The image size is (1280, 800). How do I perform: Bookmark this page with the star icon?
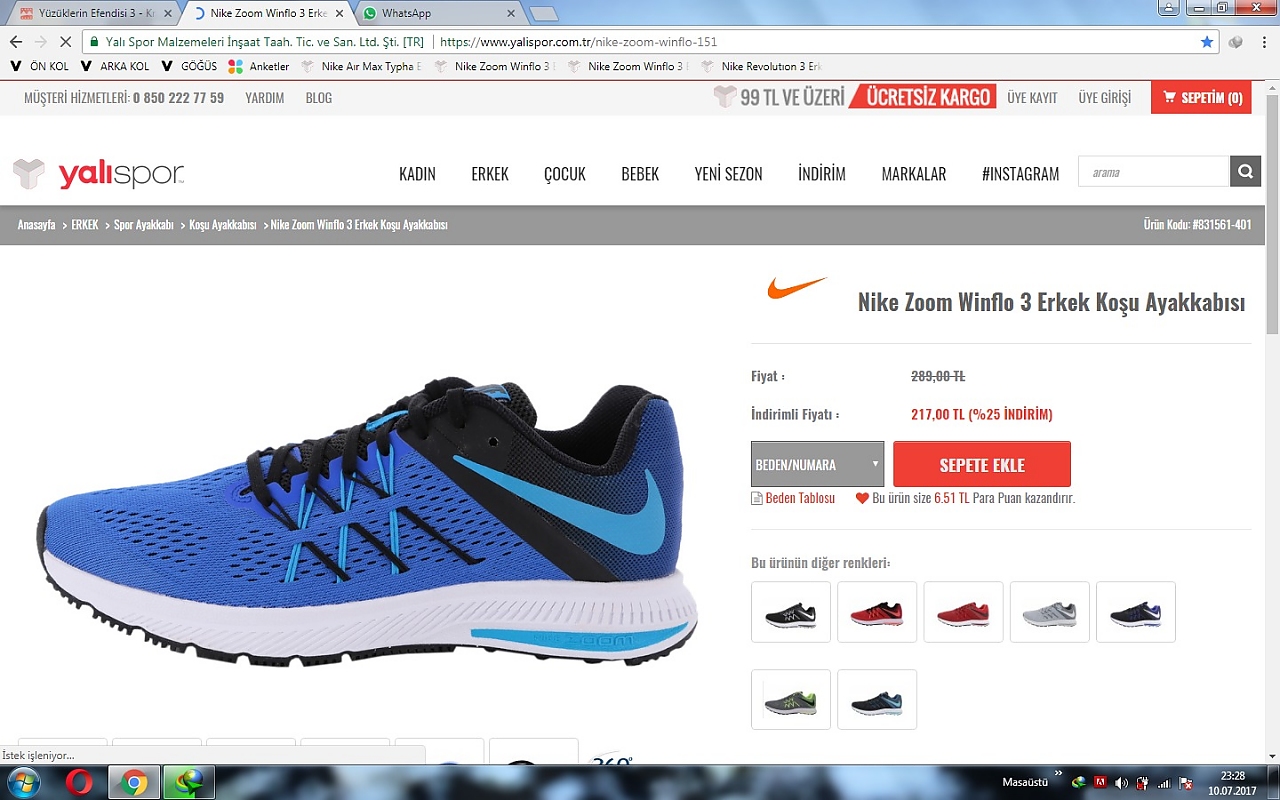1207,42
